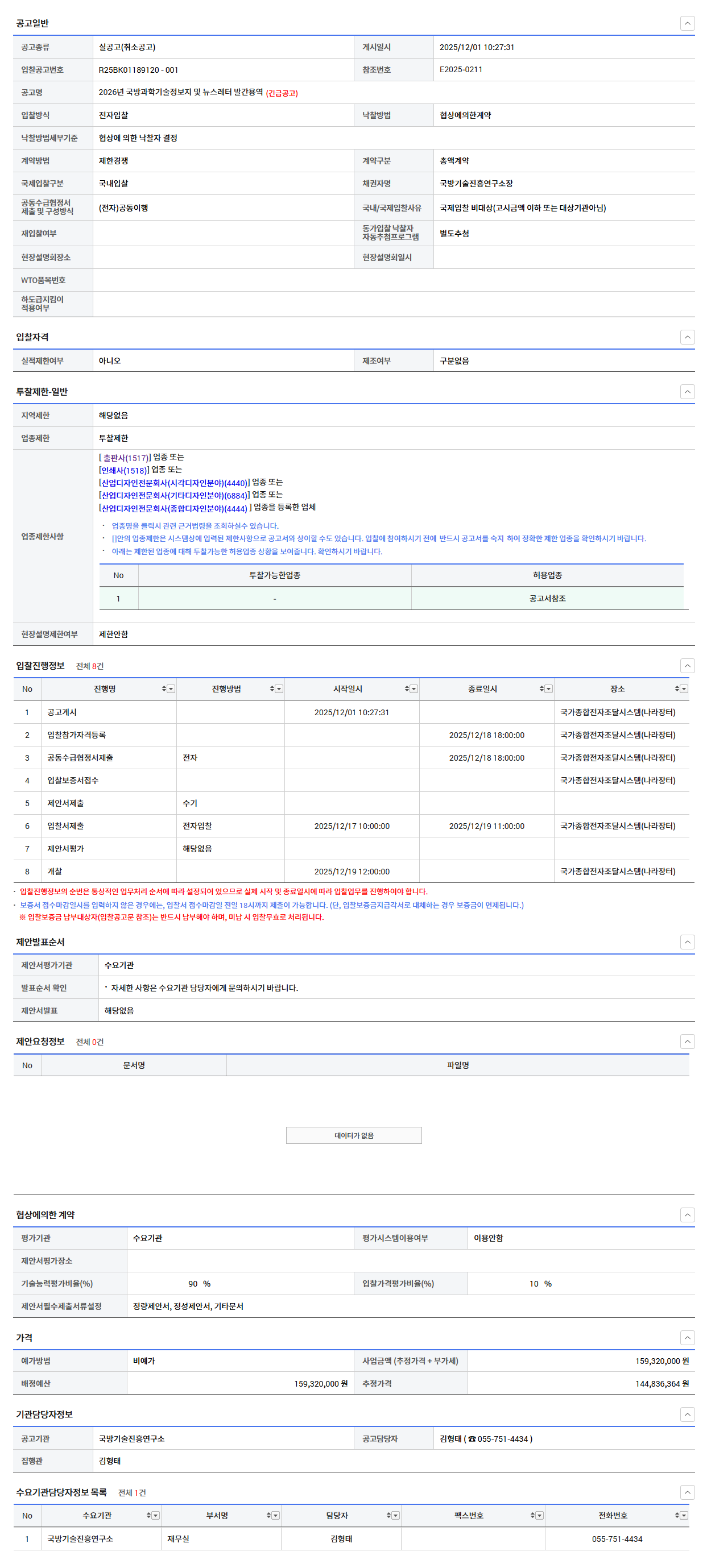
Task: Collapse the 투찰제한-일반 section
Action: [x=687, y=391]
